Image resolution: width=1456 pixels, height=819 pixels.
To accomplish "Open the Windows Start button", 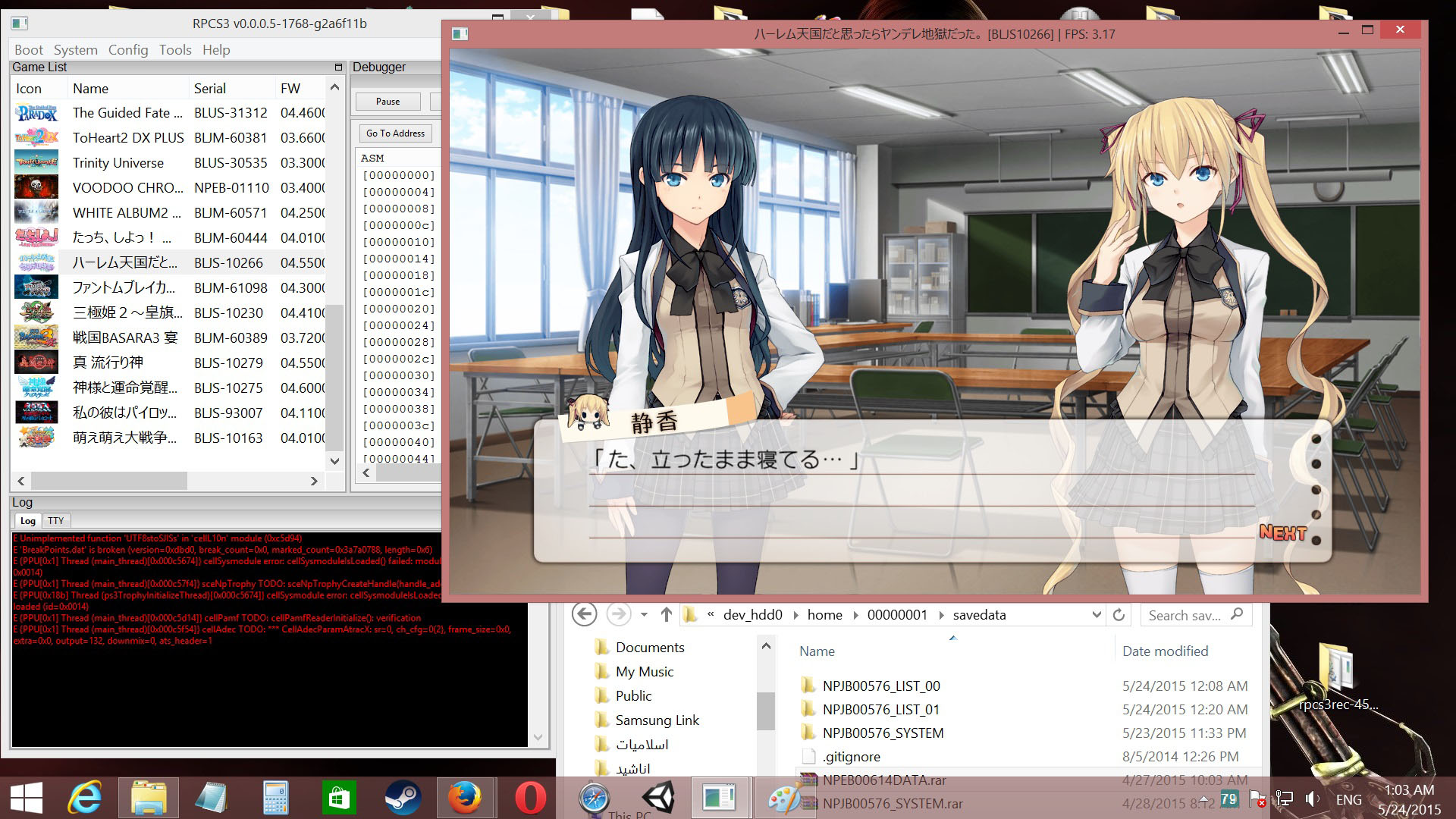I will point(27,799).
